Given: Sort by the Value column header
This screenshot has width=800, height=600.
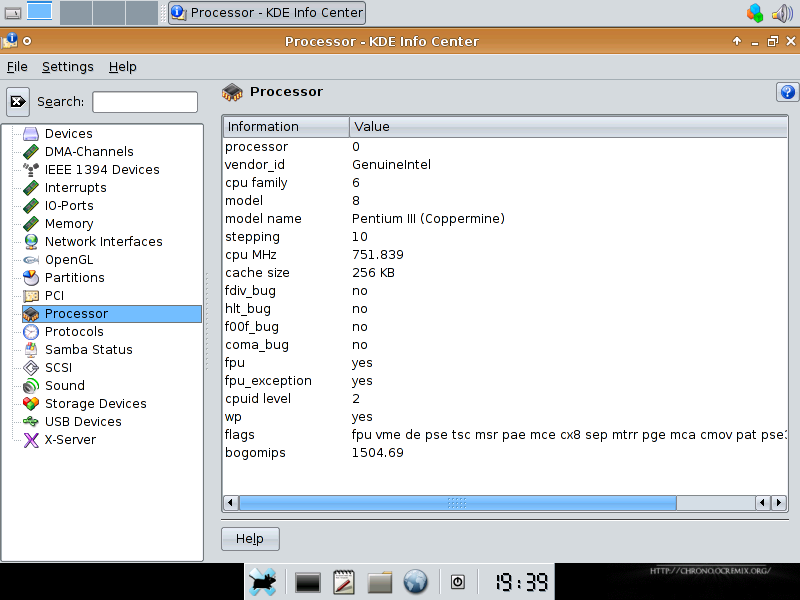Looking at the screenshot, I should point(568,127).
